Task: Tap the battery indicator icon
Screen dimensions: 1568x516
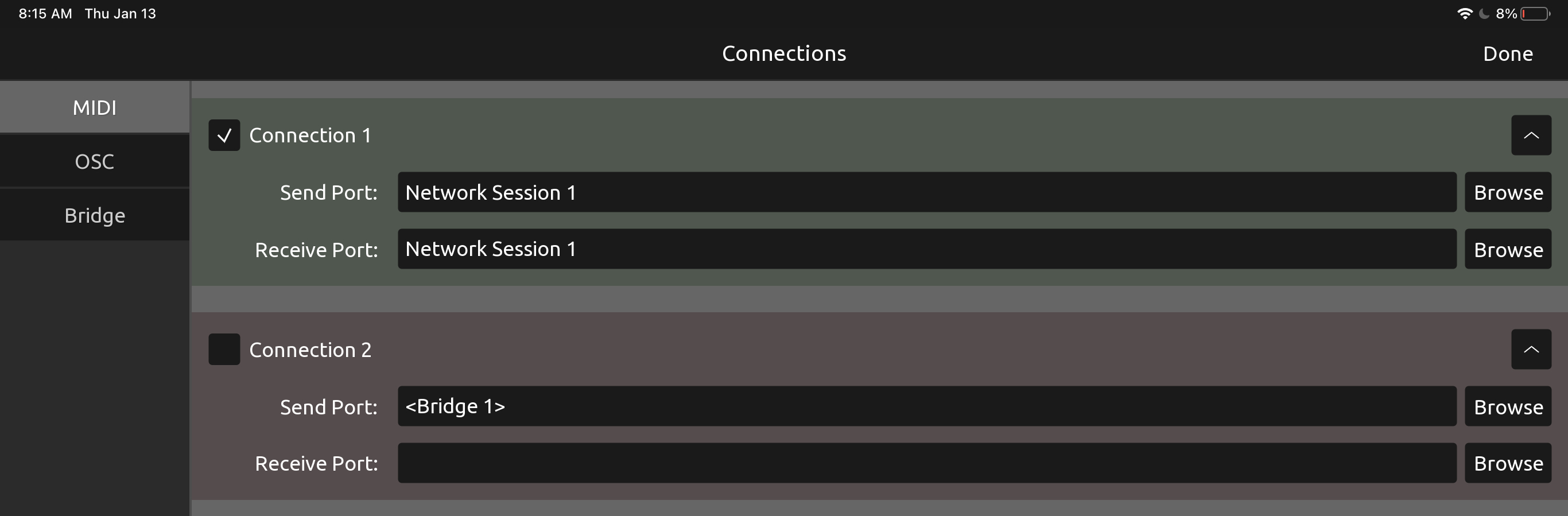Action: tap(1535, 13)
